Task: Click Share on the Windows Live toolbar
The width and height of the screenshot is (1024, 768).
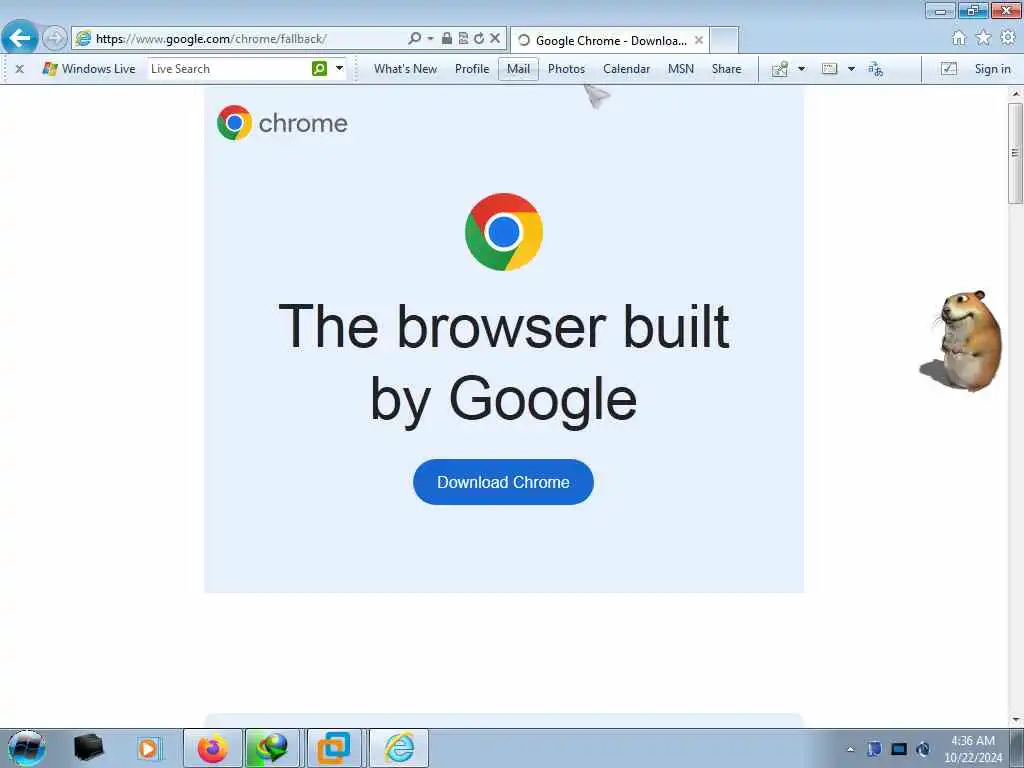Action: [x=726, y=69]
